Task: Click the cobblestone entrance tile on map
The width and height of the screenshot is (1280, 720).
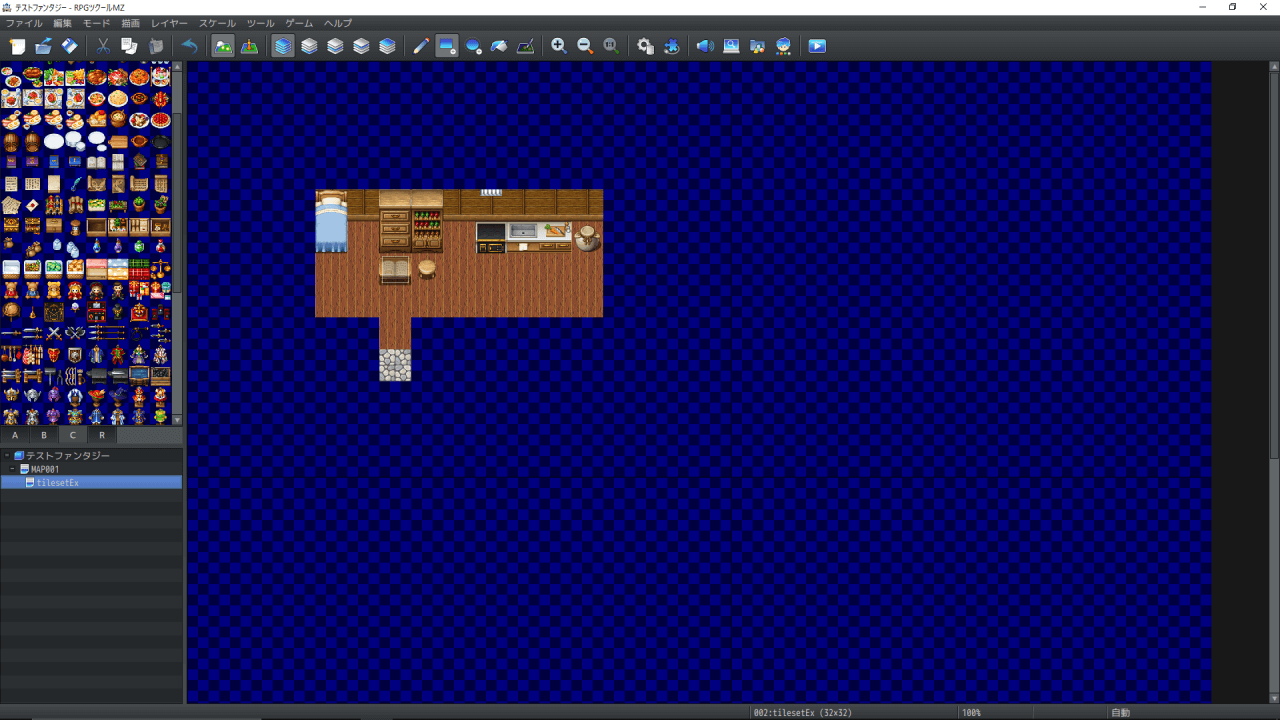Action: pos(395,365)
